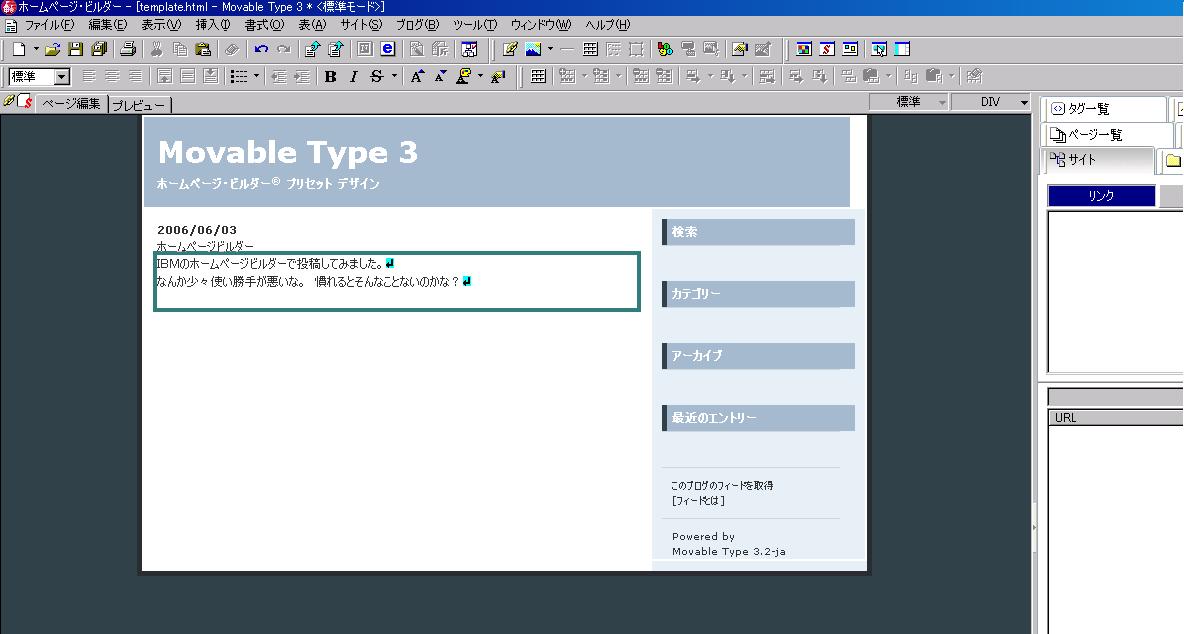The width and height of the screenshot is (1184, 634).
Task: Toggle strikethrough formatting
Action: pos(377,76)
